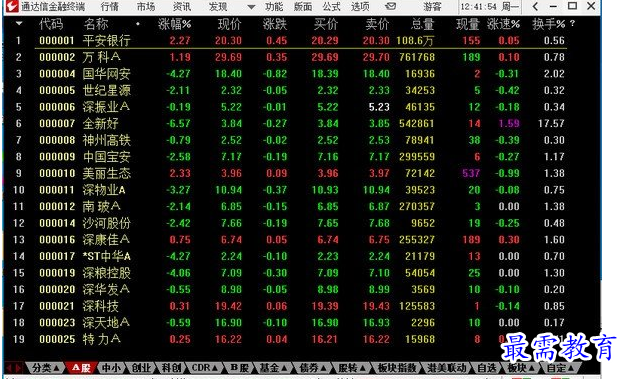Open the dropdown triangle left of 代码 header
Screen dimensions: 625x379
pyautogui.click(x=19, y=24)
